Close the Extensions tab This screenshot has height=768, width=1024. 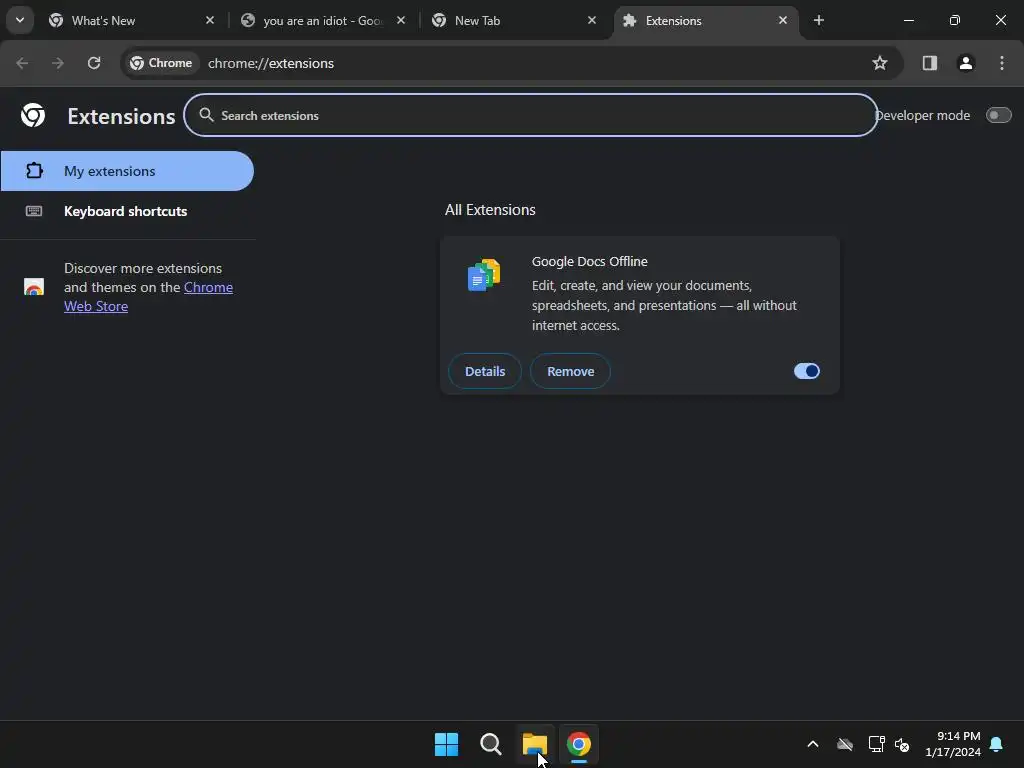click(x=783, y=21)
